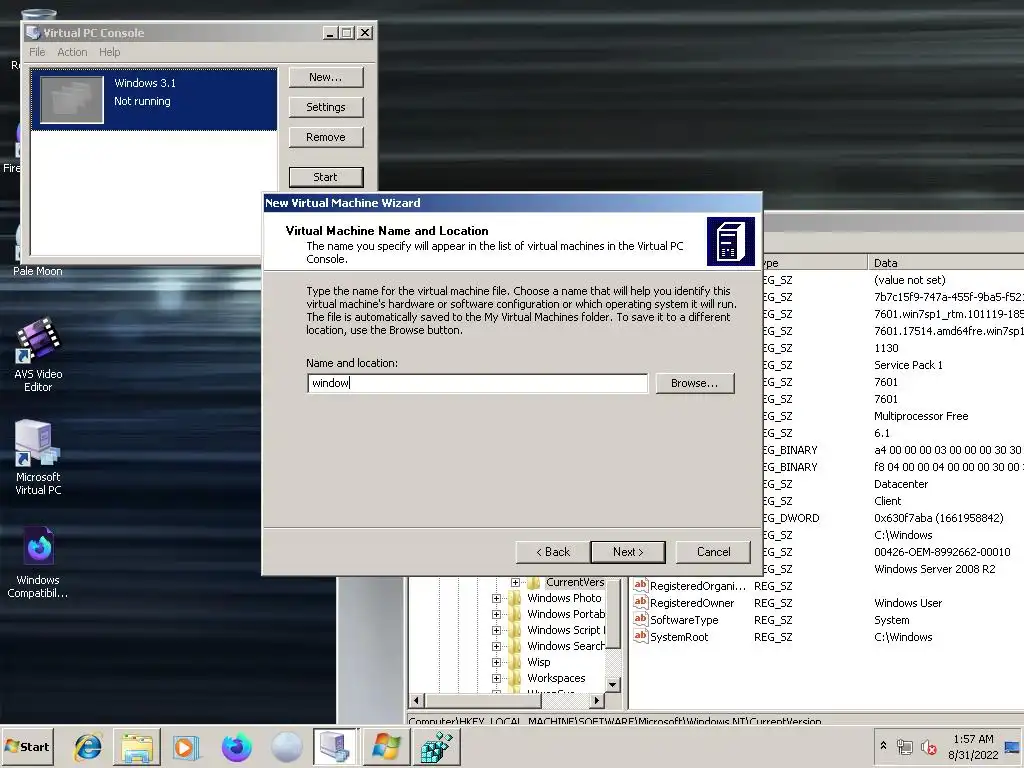The height and width of the screenshot is (768, 1024).
Task: Click RegisteredOwner string value icon
Action: [641, 602]
